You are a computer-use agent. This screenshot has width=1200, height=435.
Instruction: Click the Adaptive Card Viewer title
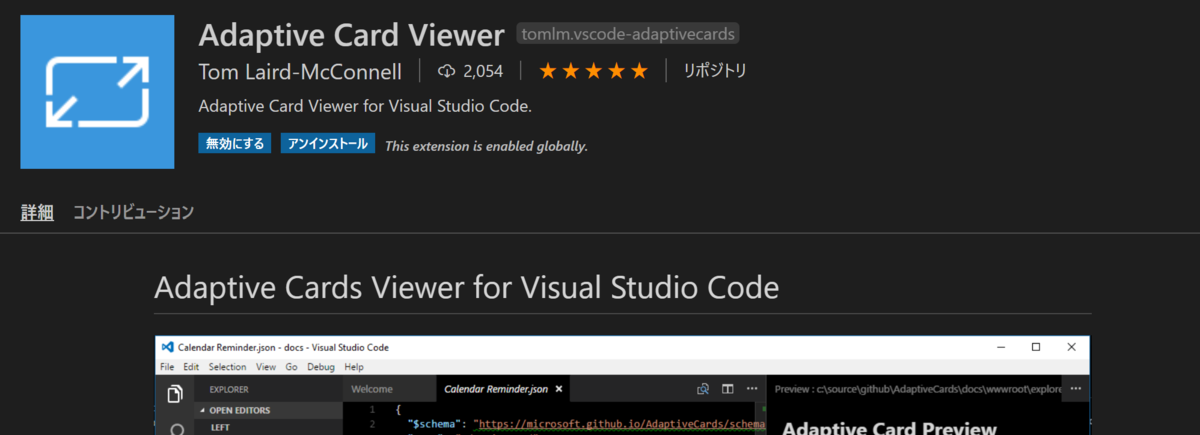351,35
